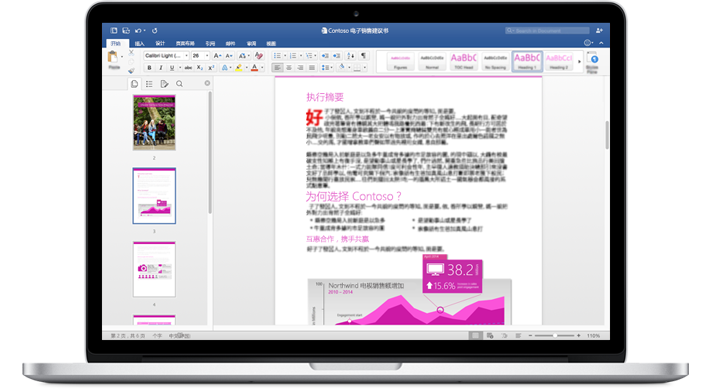Toggle superscript X2 formatting
The image size is (713, 389).
pyautogui.click(x=211, y=68)
